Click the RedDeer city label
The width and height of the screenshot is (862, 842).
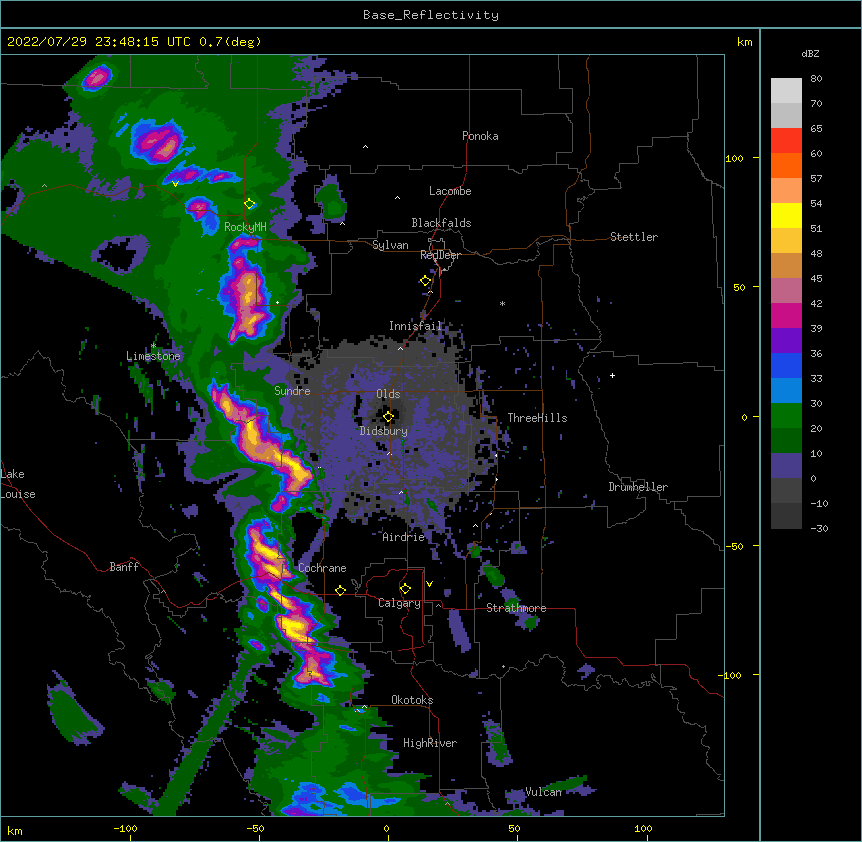point(440,255)
